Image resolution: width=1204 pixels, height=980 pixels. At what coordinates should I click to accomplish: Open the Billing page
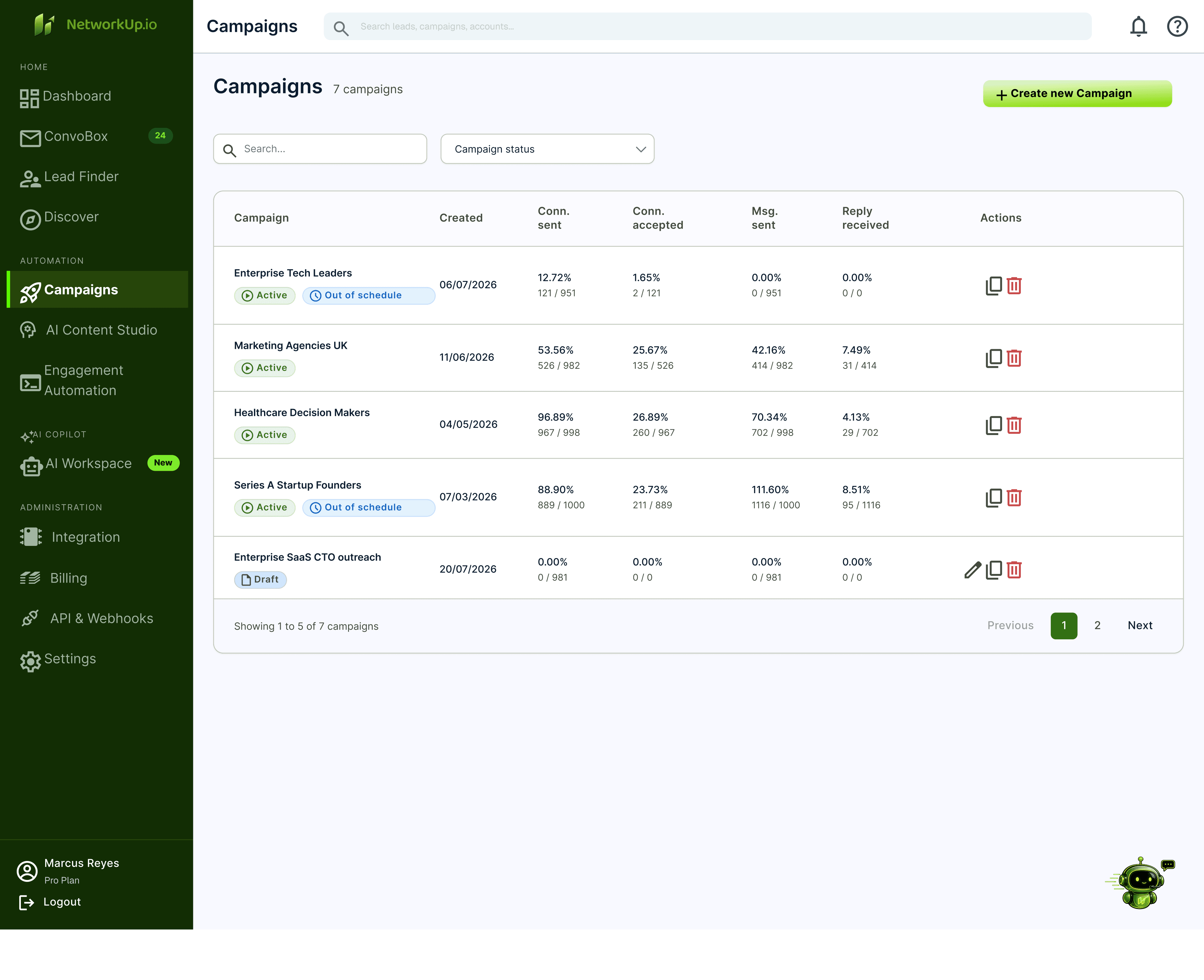tap(97, 578)
